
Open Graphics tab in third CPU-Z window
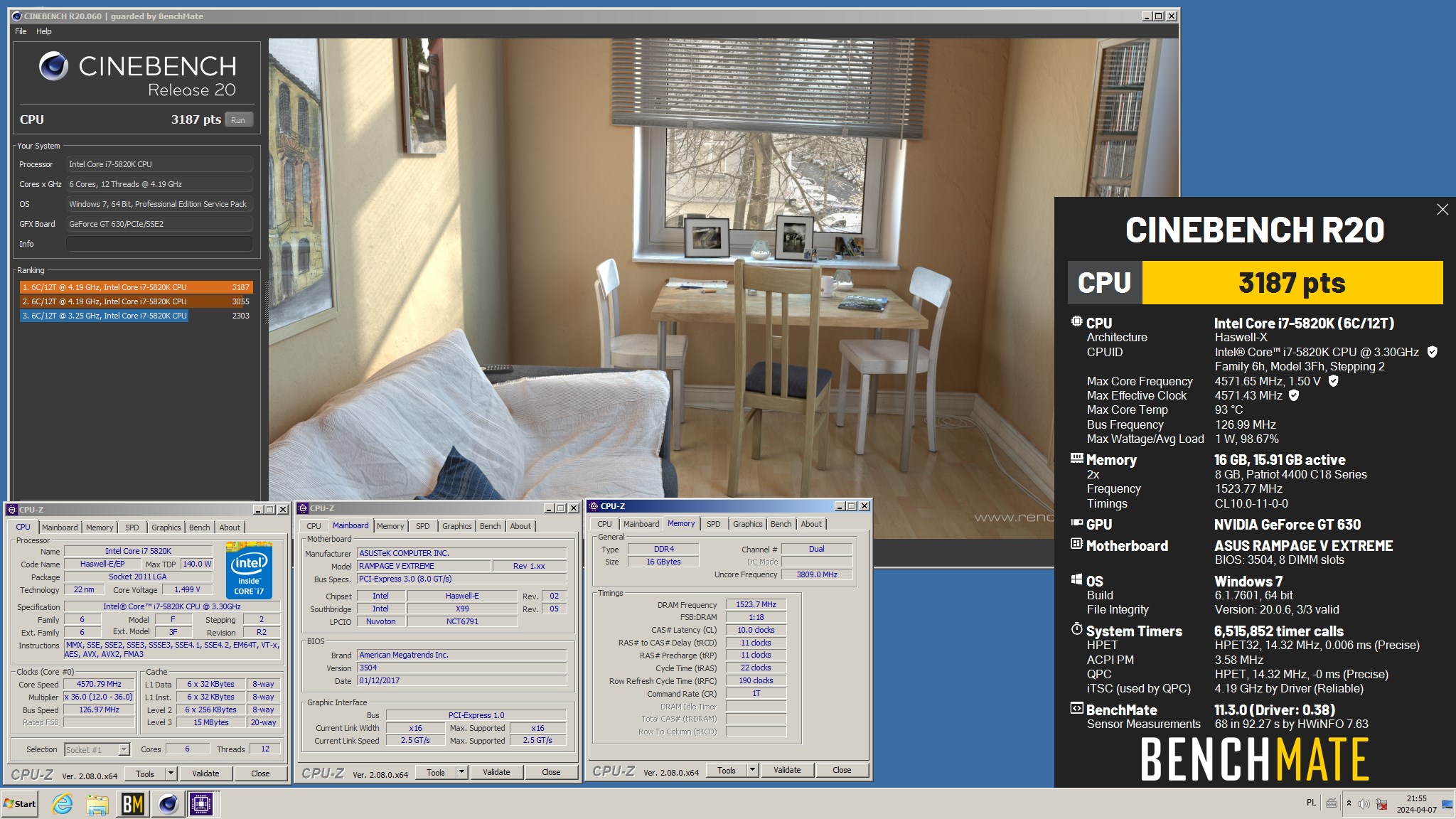tap(748, 524)
